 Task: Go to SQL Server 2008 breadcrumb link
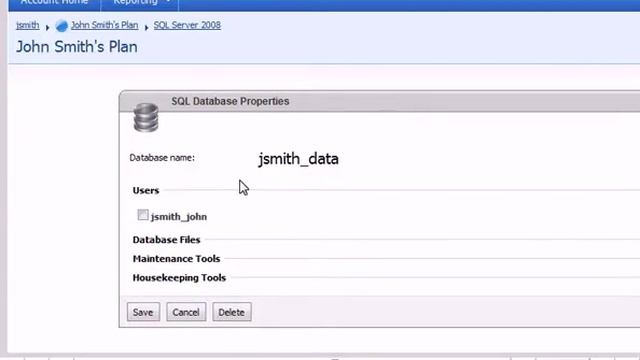coord(187,25)
